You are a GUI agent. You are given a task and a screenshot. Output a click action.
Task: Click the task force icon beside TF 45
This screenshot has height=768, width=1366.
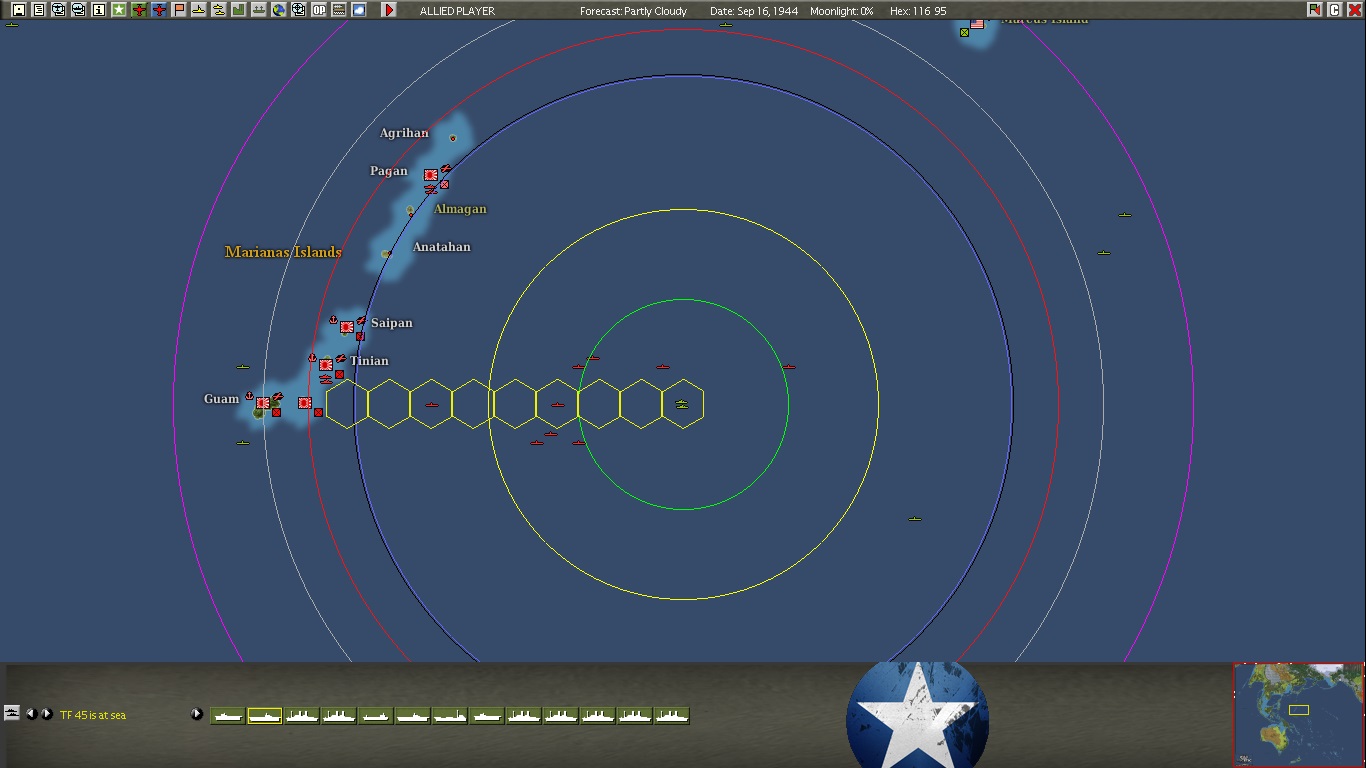[x=12, y=713]
